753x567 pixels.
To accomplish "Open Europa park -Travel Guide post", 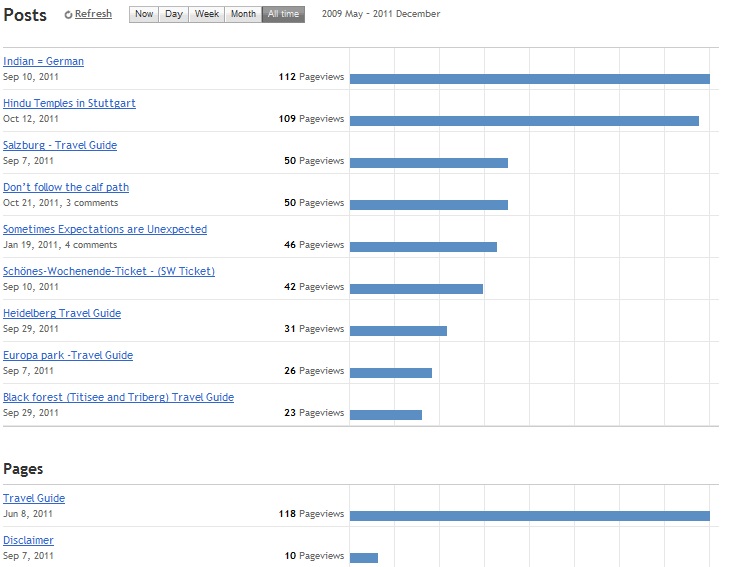I will click(68, 355).
